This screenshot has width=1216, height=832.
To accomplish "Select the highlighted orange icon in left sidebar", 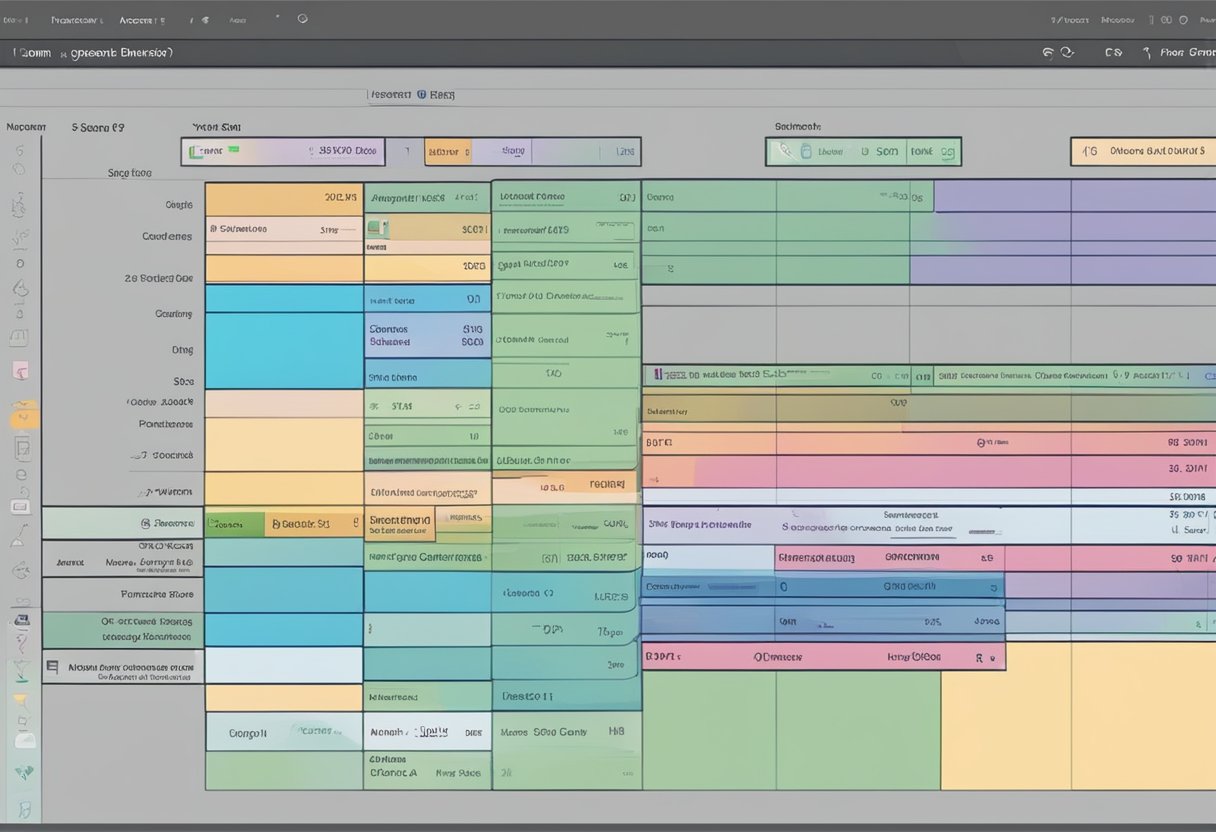I will [x=22, y=417].
